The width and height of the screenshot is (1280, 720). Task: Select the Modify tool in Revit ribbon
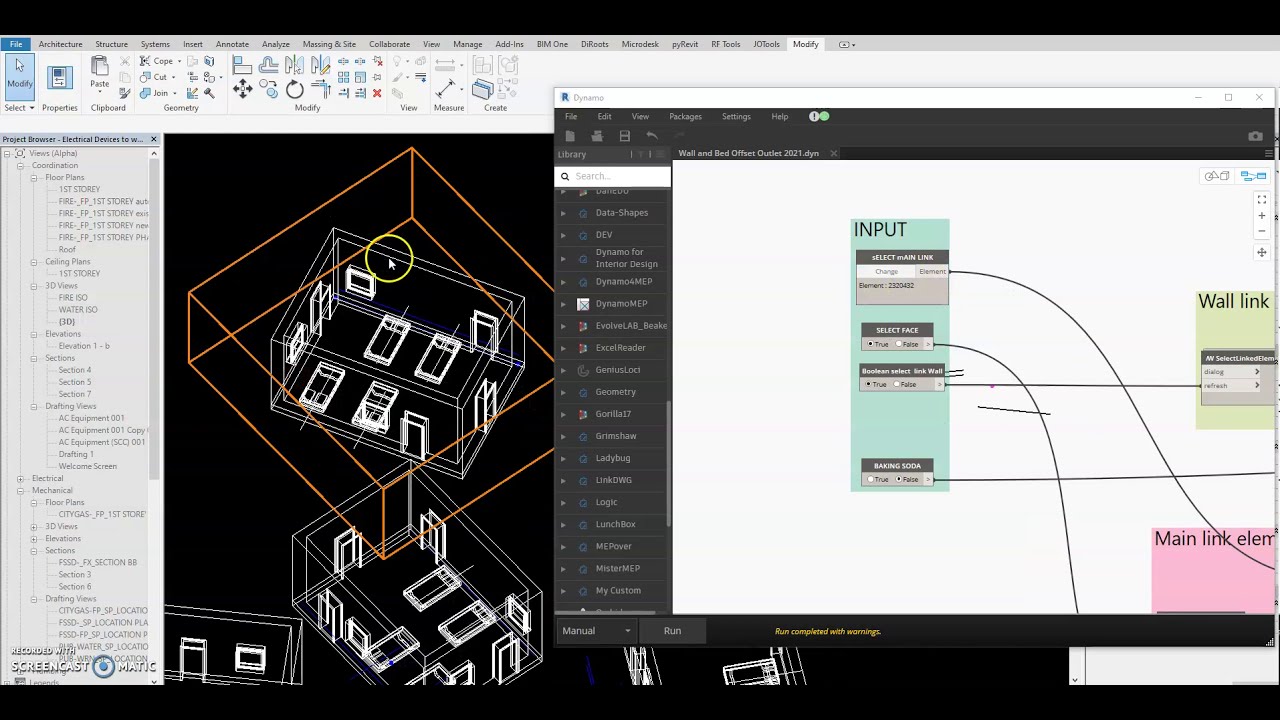coord(20,76)
